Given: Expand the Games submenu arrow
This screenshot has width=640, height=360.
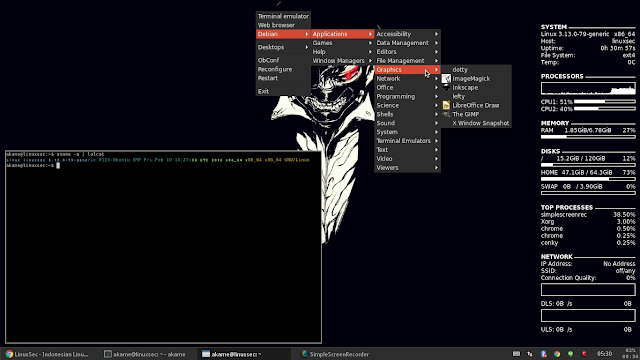Looking at the screenshot, I should (370, 43).
